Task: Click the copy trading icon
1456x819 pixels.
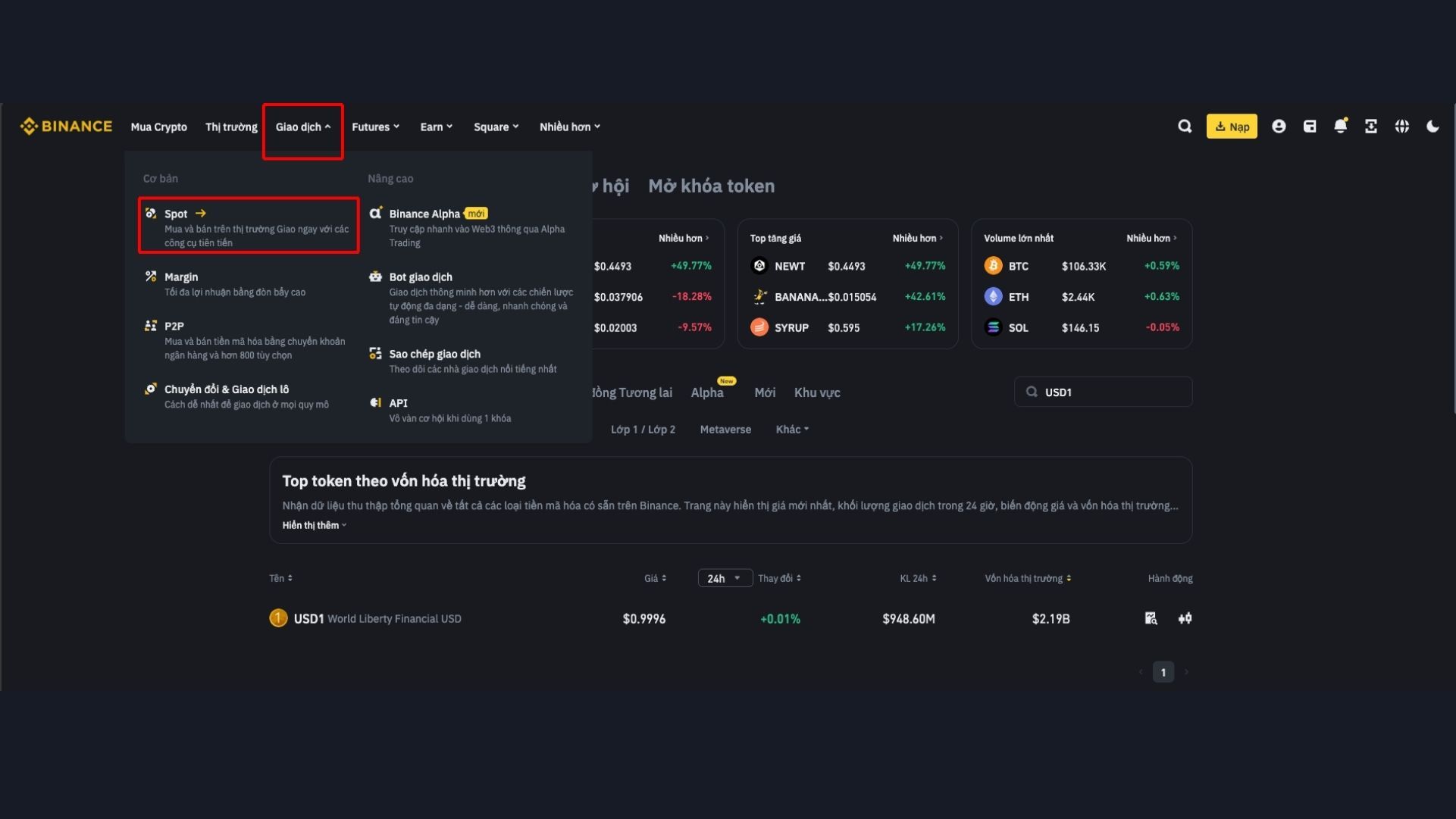Action: pos(375,354)
